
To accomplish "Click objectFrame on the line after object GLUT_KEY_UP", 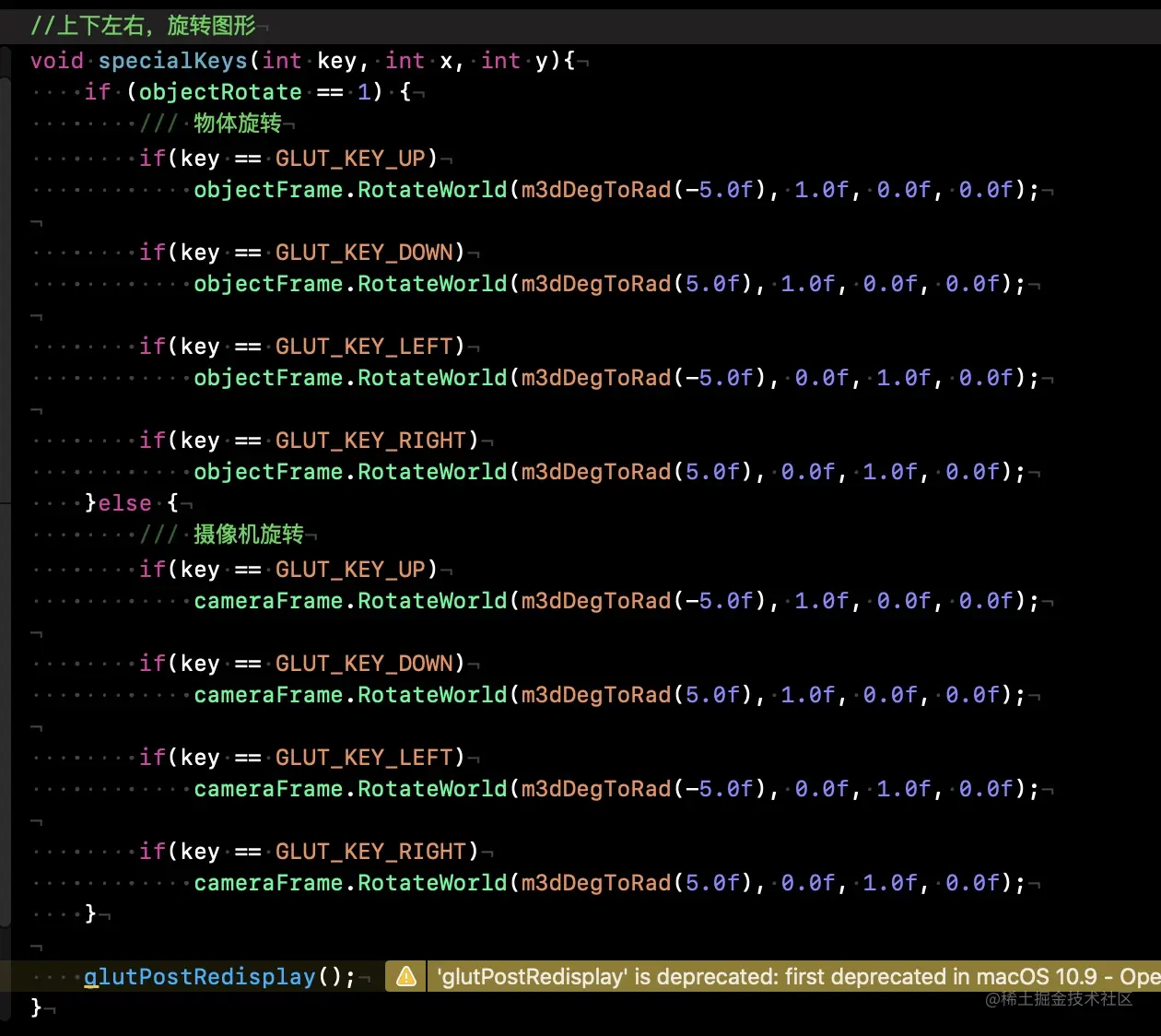I will [268, 190].
